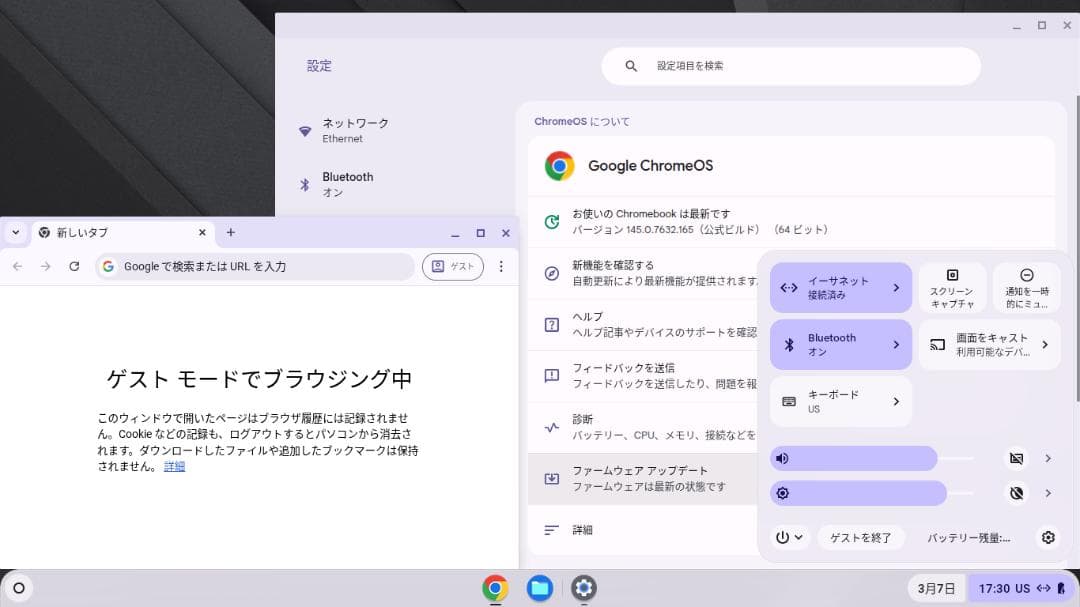The width and height of the screenshot is (1080, 607).
Task: Expand cast devices arrow
Action: coord(1045,344)
